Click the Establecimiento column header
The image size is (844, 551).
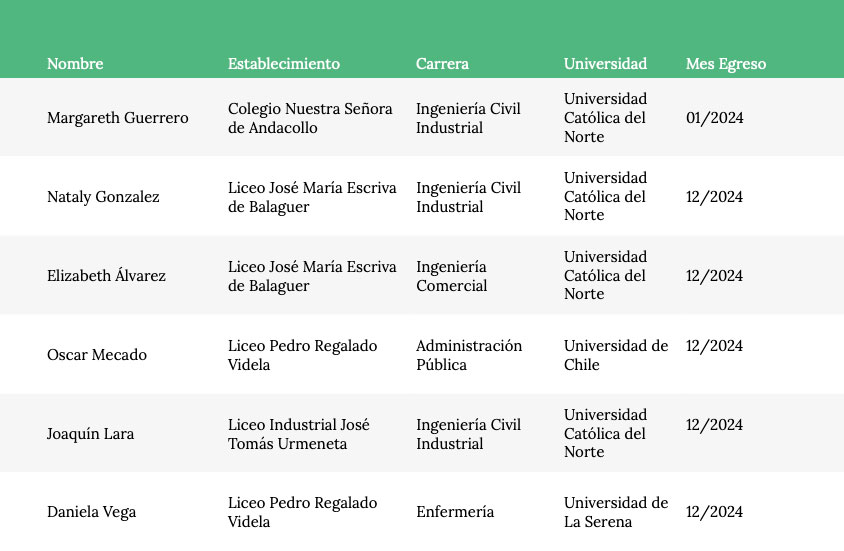tap(284, 64)
